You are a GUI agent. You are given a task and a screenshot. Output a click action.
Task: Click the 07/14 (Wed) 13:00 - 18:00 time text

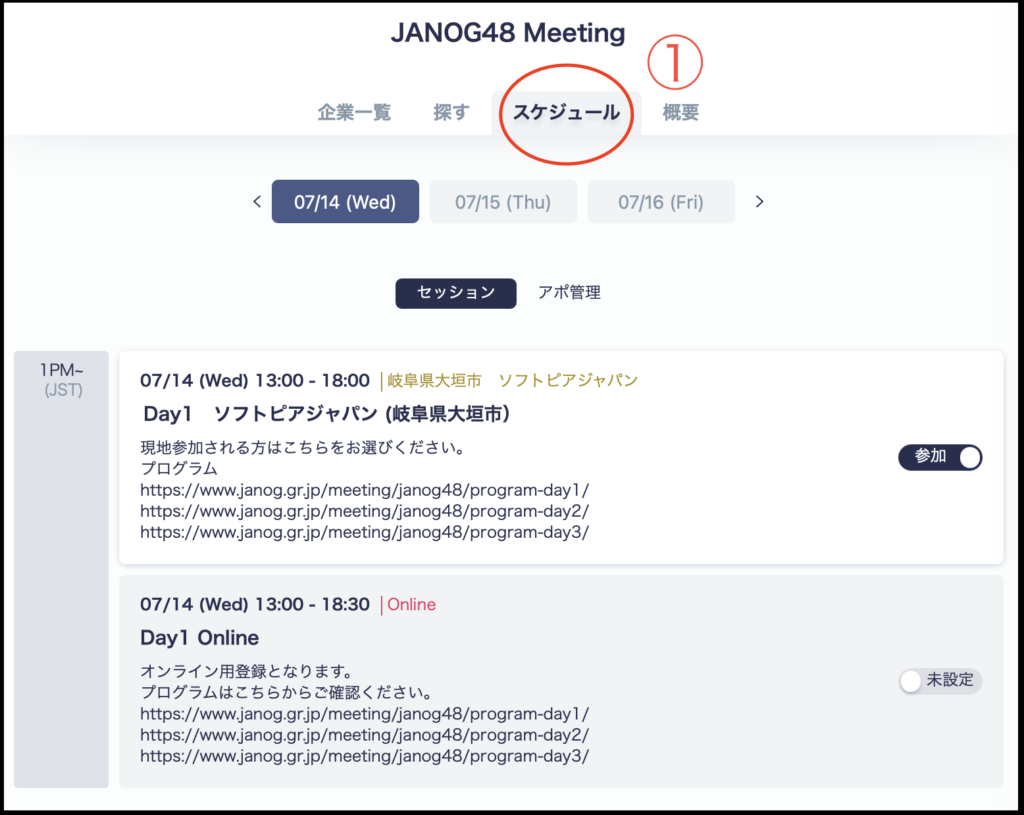(x=255, y=381)
